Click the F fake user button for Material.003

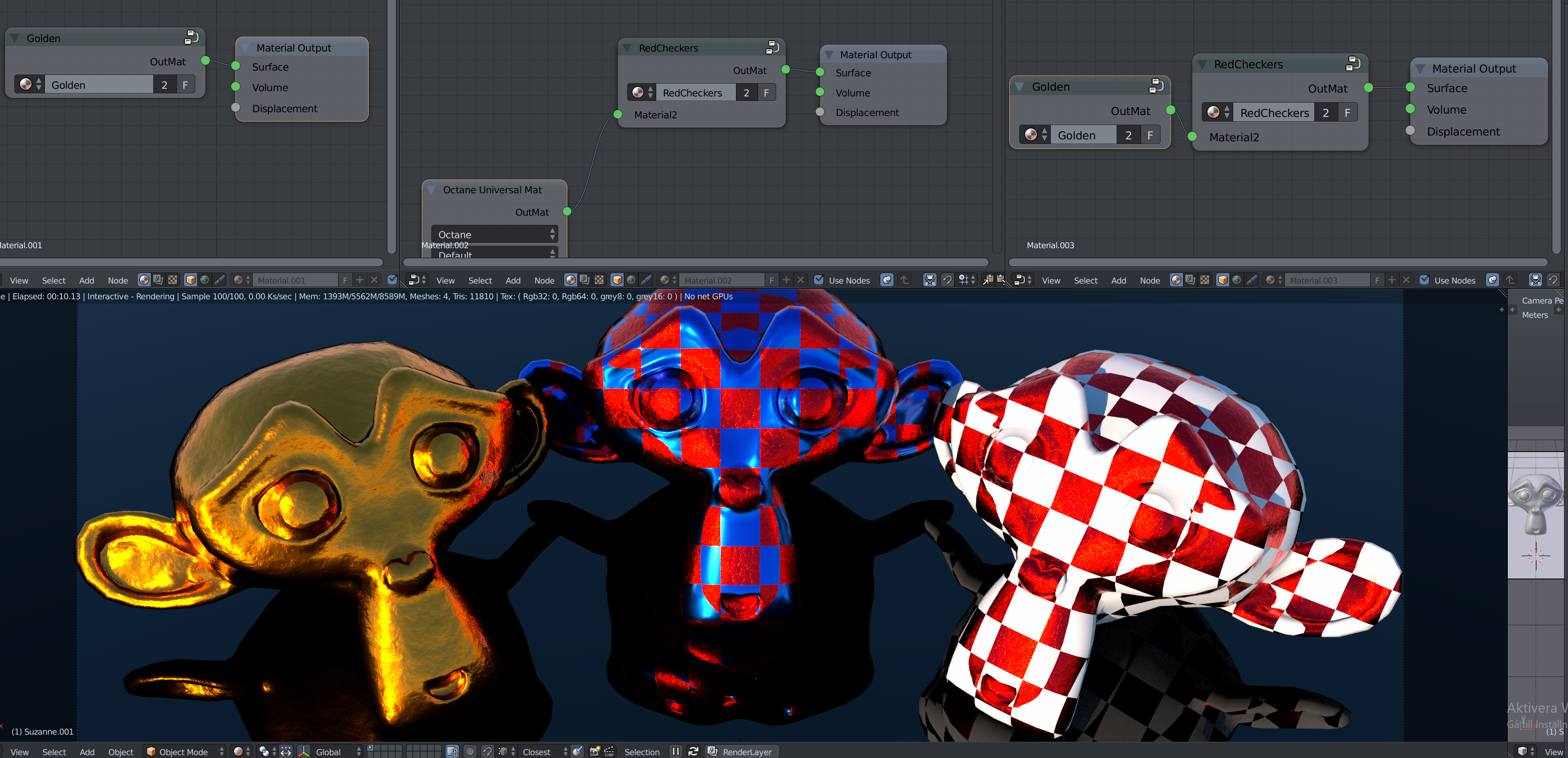[1377, 281]
